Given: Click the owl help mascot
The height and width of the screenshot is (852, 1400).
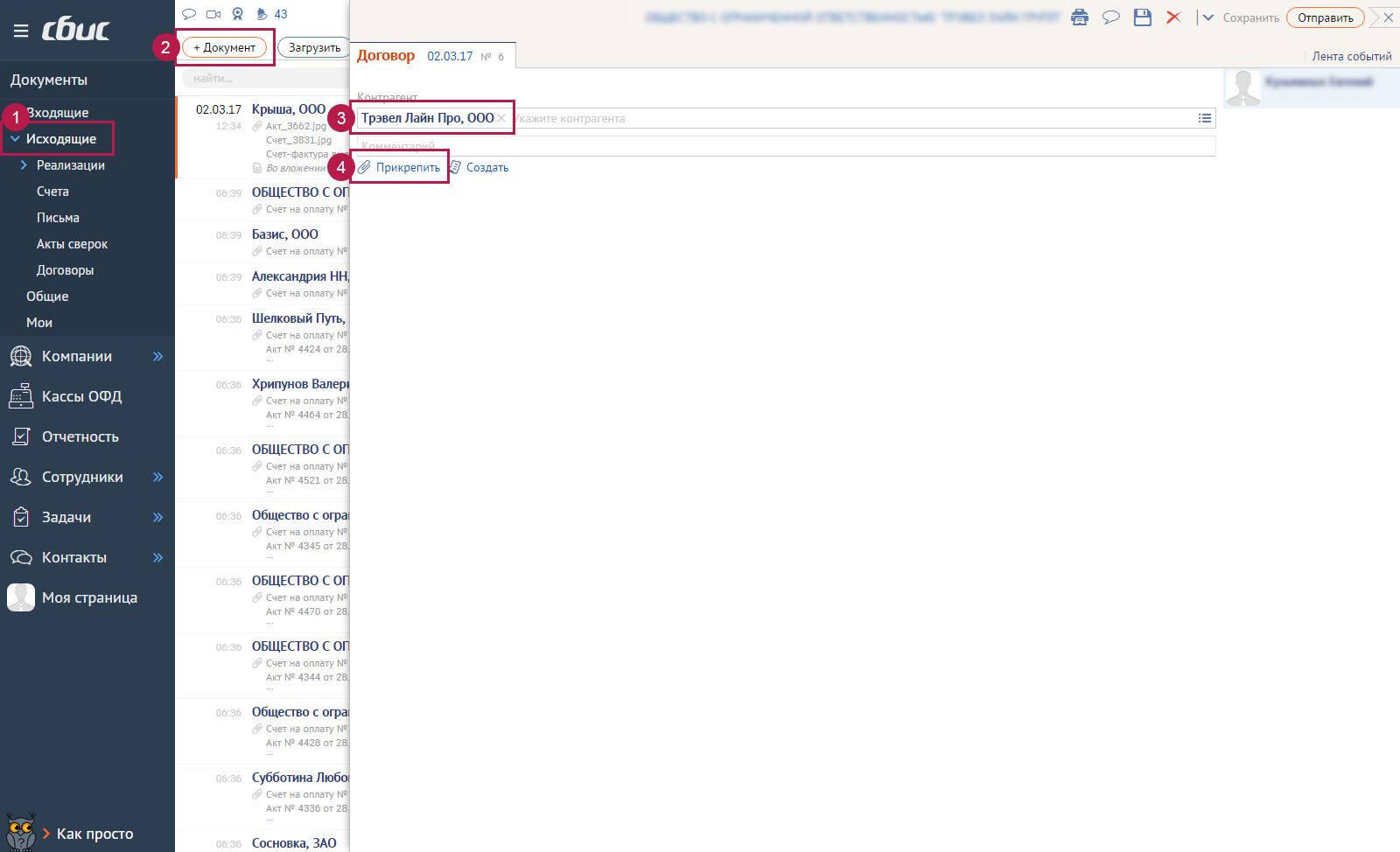Looking at the screenshot, I should pyautogui.click(x=20, y=832).
